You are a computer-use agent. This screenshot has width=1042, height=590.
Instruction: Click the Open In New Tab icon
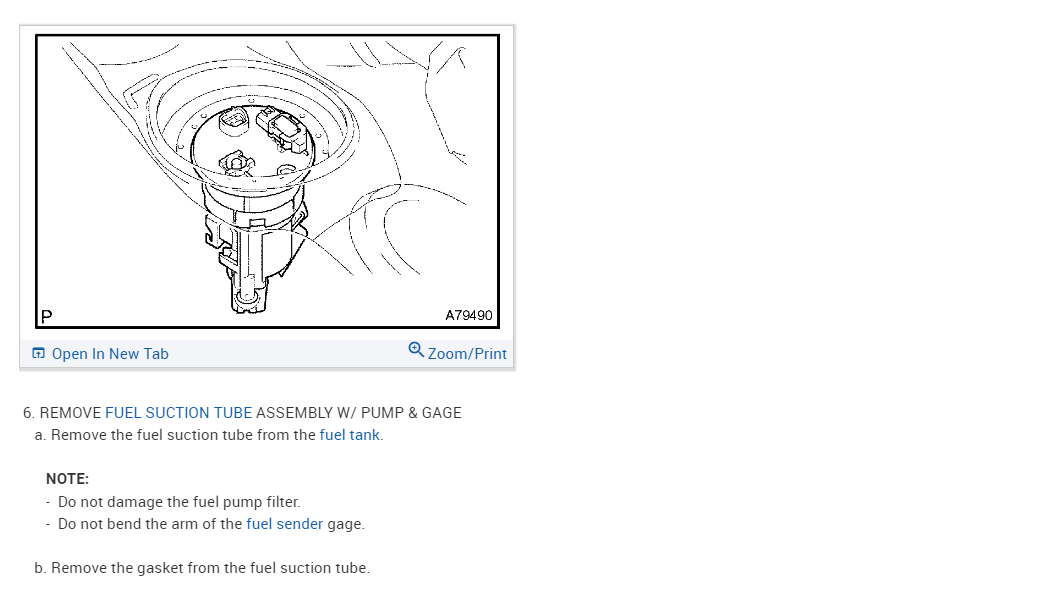pyautogui.click(x=39, y=353)
